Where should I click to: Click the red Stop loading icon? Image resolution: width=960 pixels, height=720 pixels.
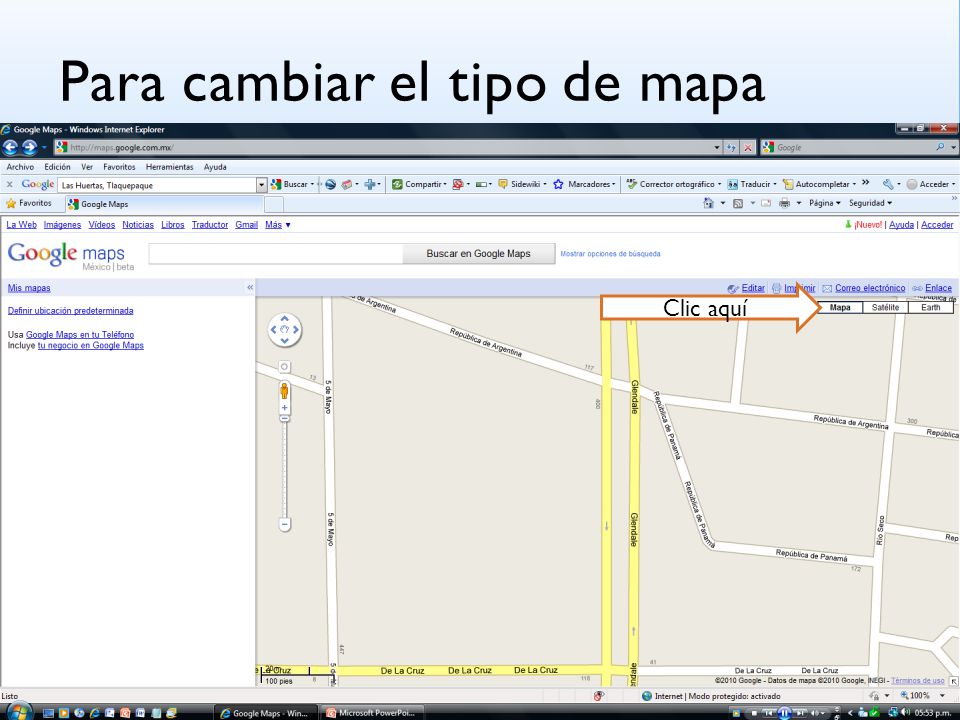tap(748, 148)
